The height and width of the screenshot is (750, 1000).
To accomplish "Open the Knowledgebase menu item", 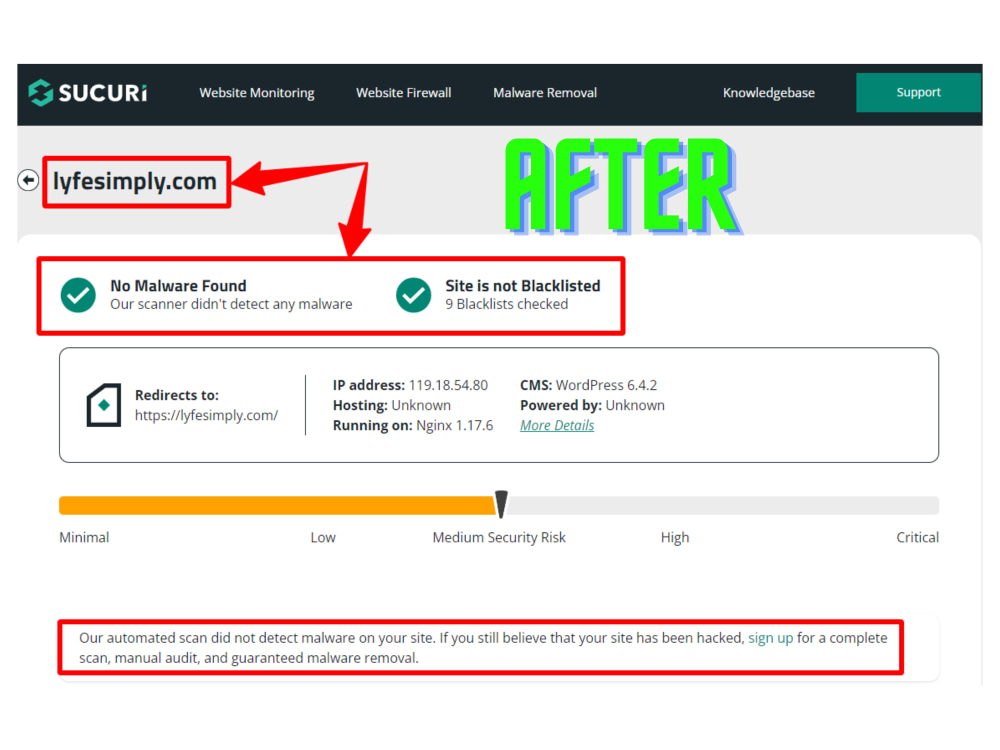I will click(768, 92).
